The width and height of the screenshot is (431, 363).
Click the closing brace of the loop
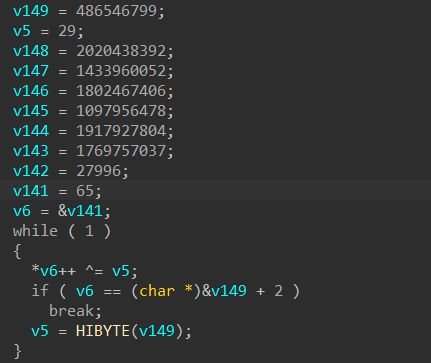pos(17,351)
